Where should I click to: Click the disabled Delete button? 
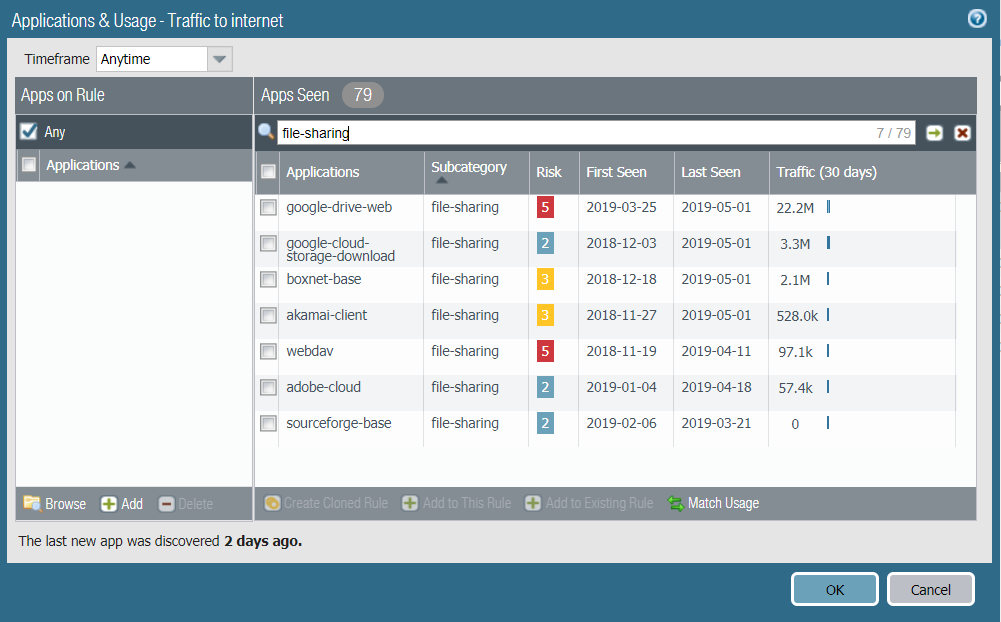(186, 504)
